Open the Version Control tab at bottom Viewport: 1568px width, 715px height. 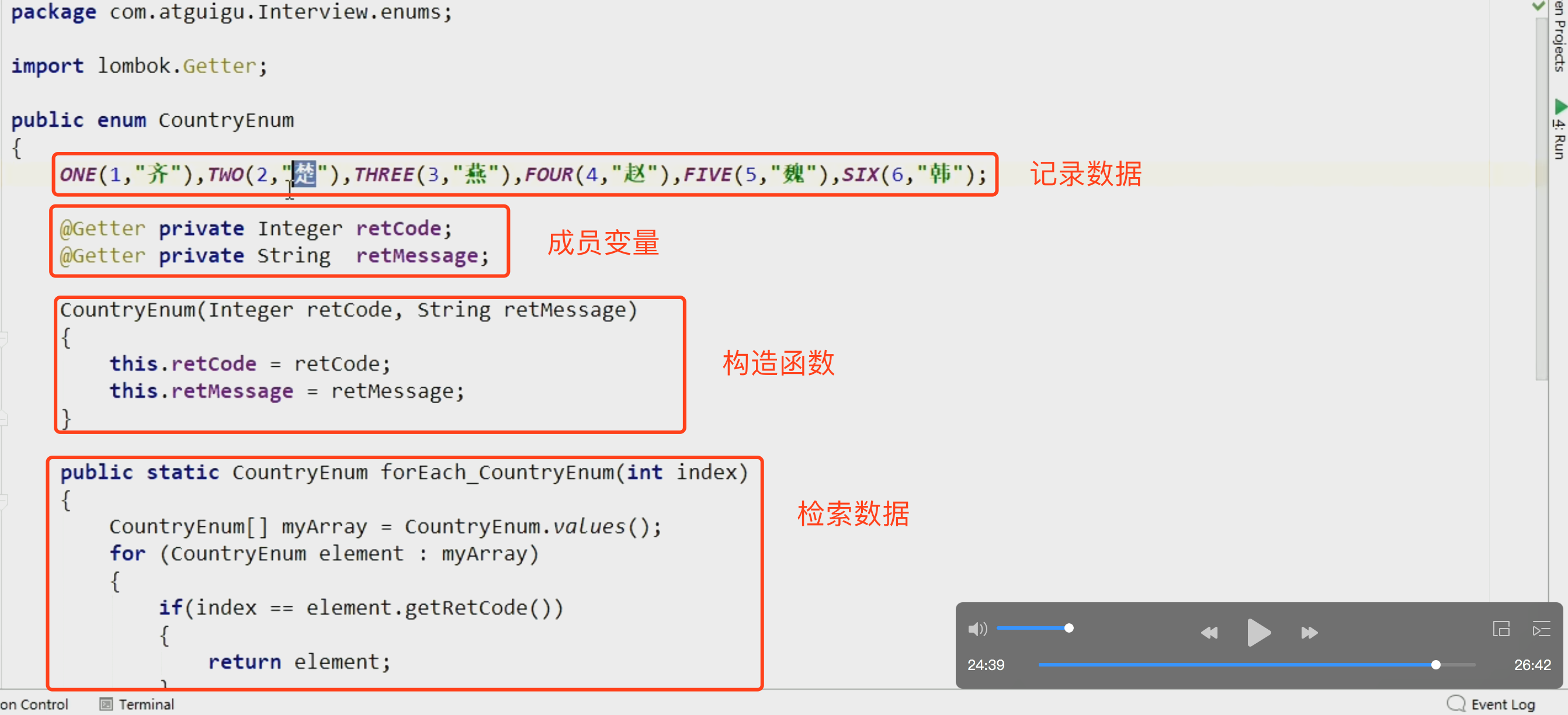pos(35,704)
